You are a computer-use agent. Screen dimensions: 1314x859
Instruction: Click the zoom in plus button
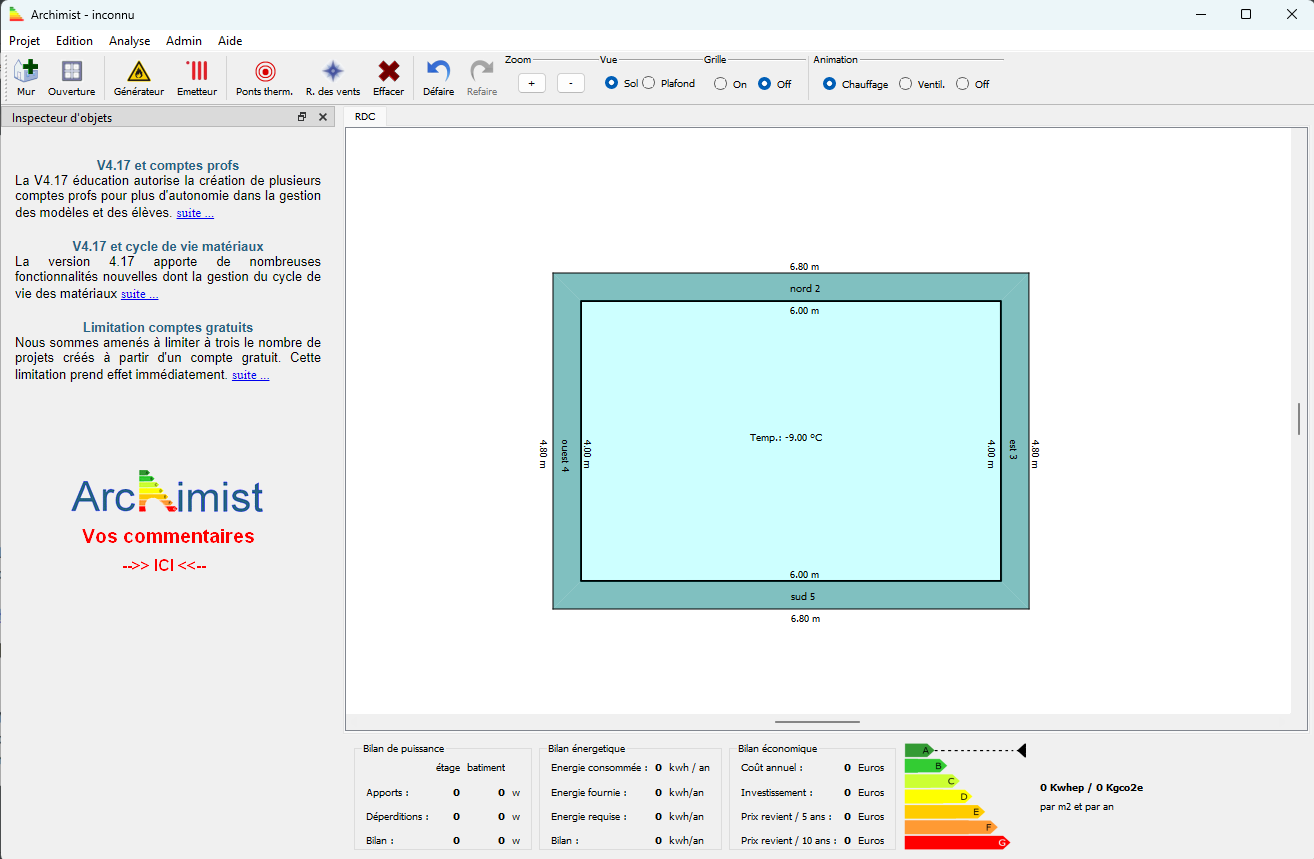point(532,84)
